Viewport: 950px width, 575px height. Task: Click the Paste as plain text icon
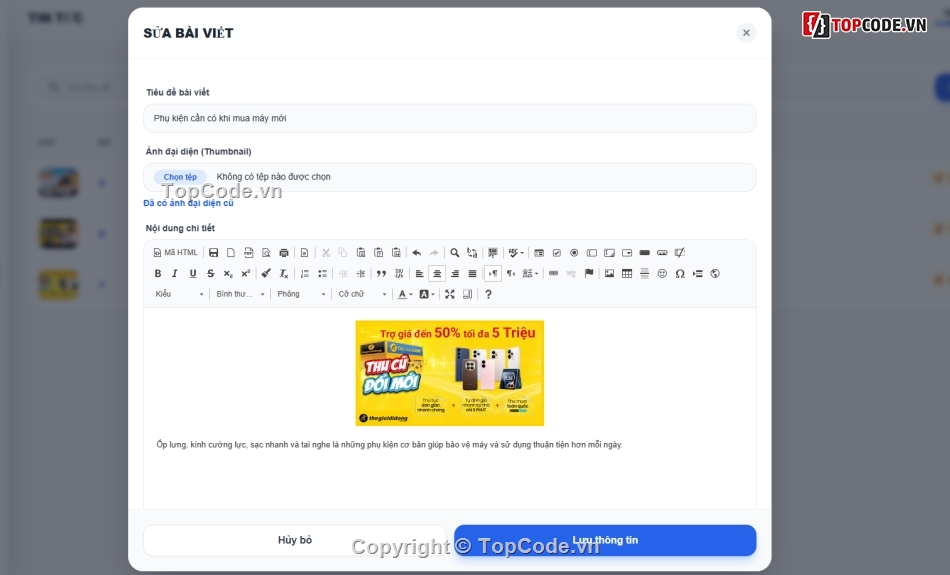tap(378, 253)
